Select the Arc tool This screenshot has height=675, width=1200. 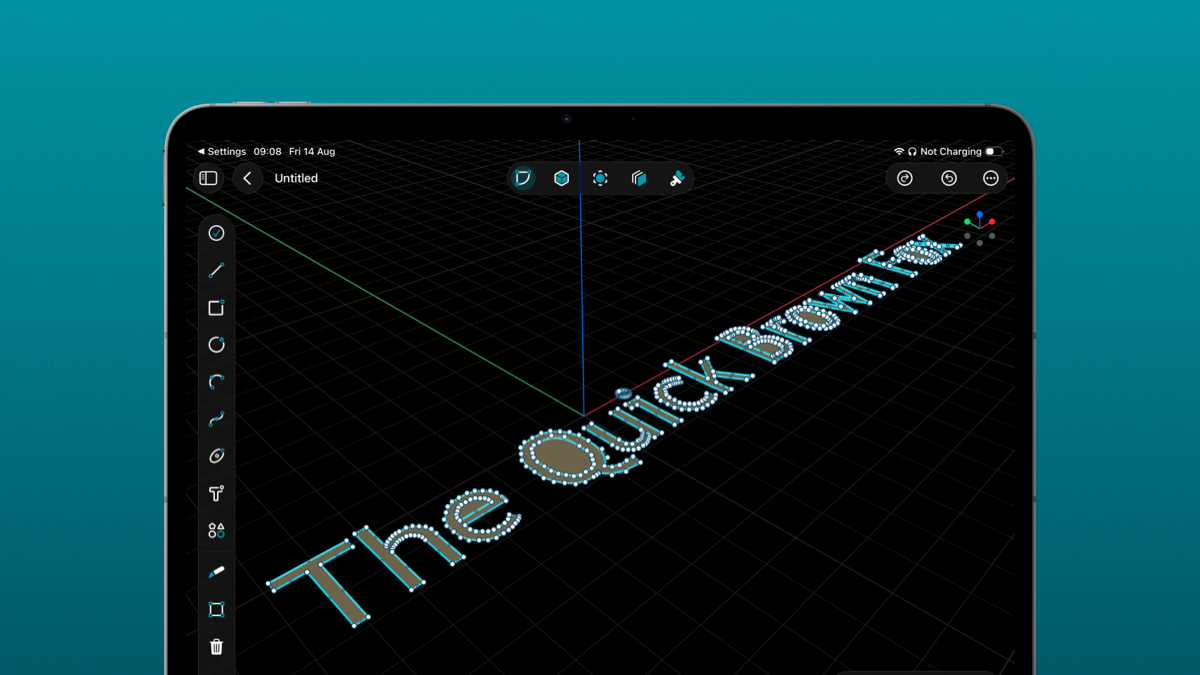(x=216, y=382)
